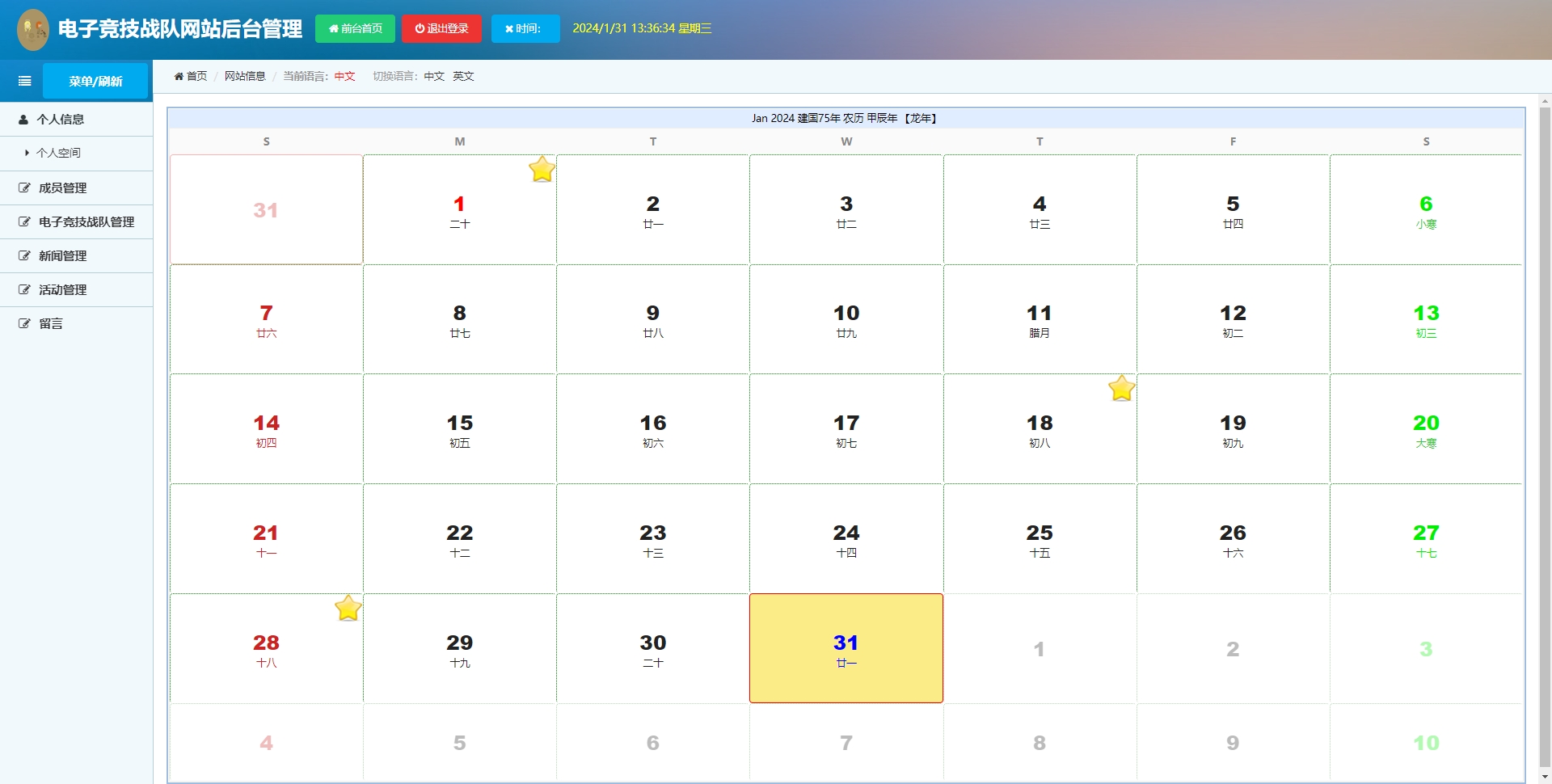The height and width of the screenshot is (784, 1552).
Task: Switch language to 英文
Action: pyautogui.click(x=463, y=76)
